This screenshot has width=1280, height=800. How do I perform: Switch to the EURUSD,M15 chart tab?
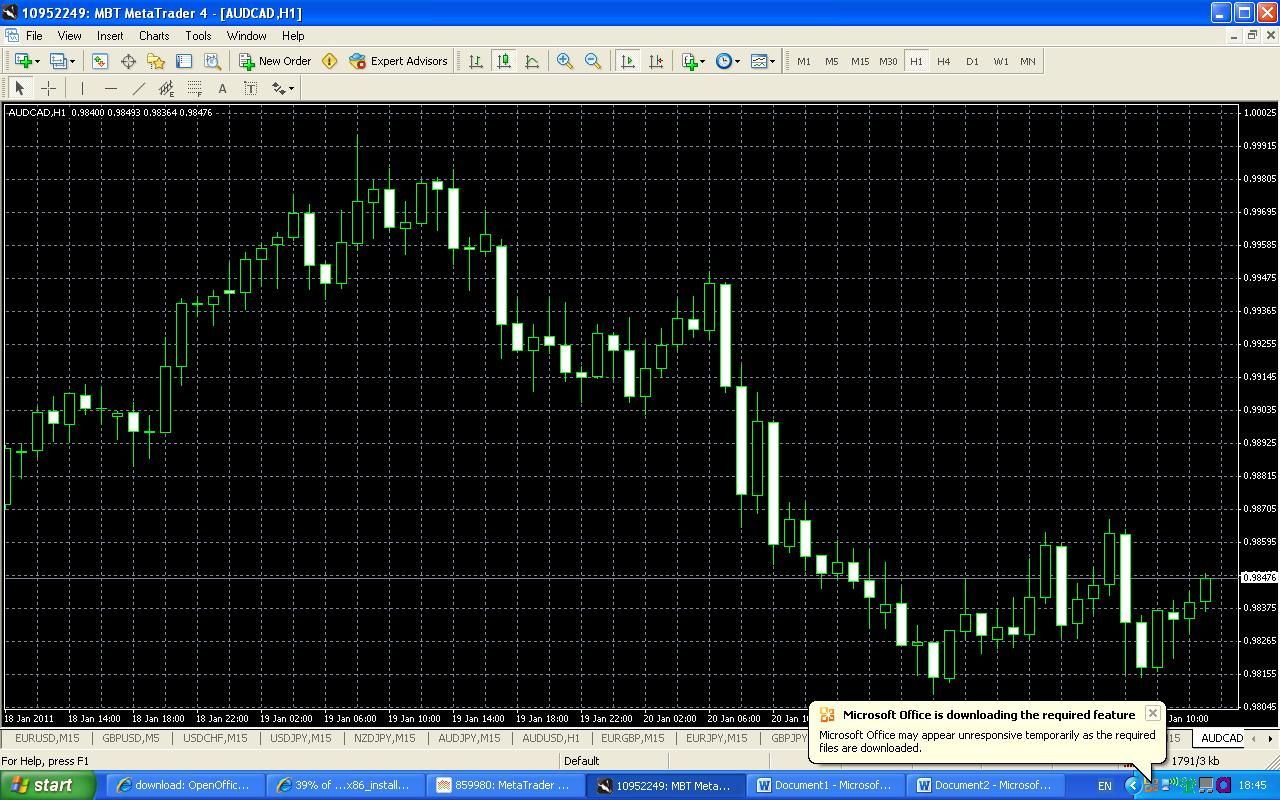(47, 738)
